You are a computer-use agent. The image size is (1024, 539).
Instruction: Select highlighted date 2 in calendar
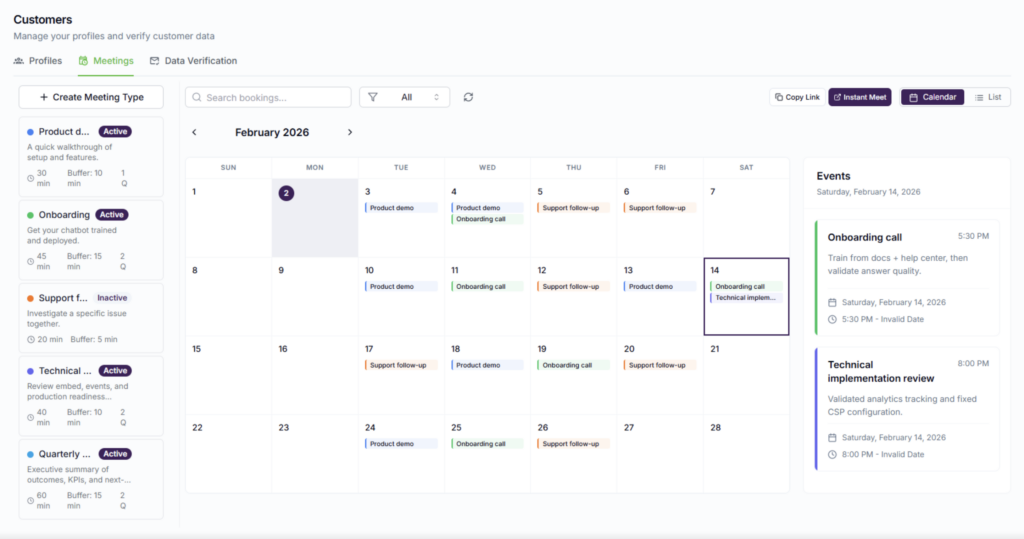tap(286, 193)
